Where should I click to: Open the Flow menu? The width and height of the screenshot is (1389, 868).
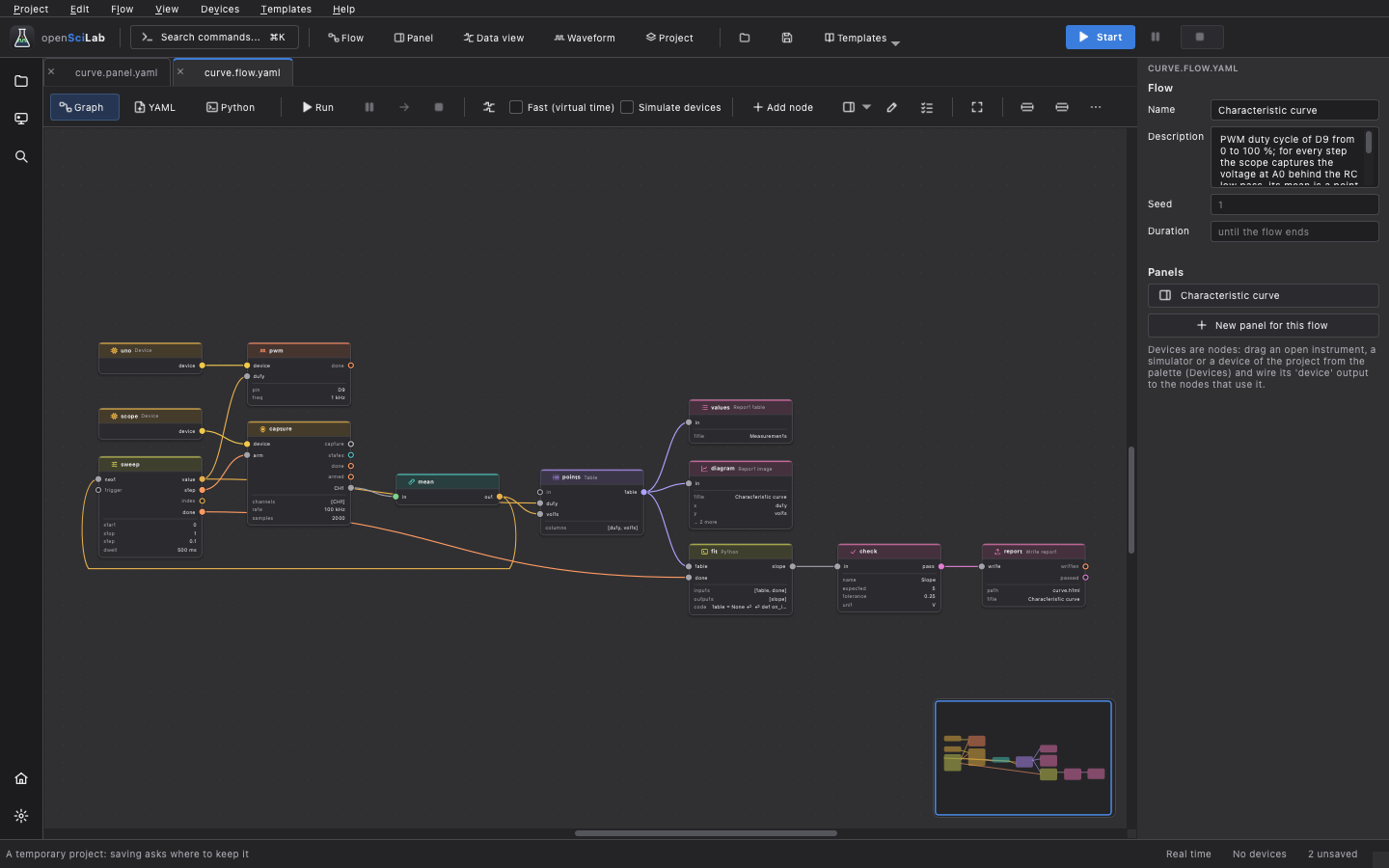point(123,9)
